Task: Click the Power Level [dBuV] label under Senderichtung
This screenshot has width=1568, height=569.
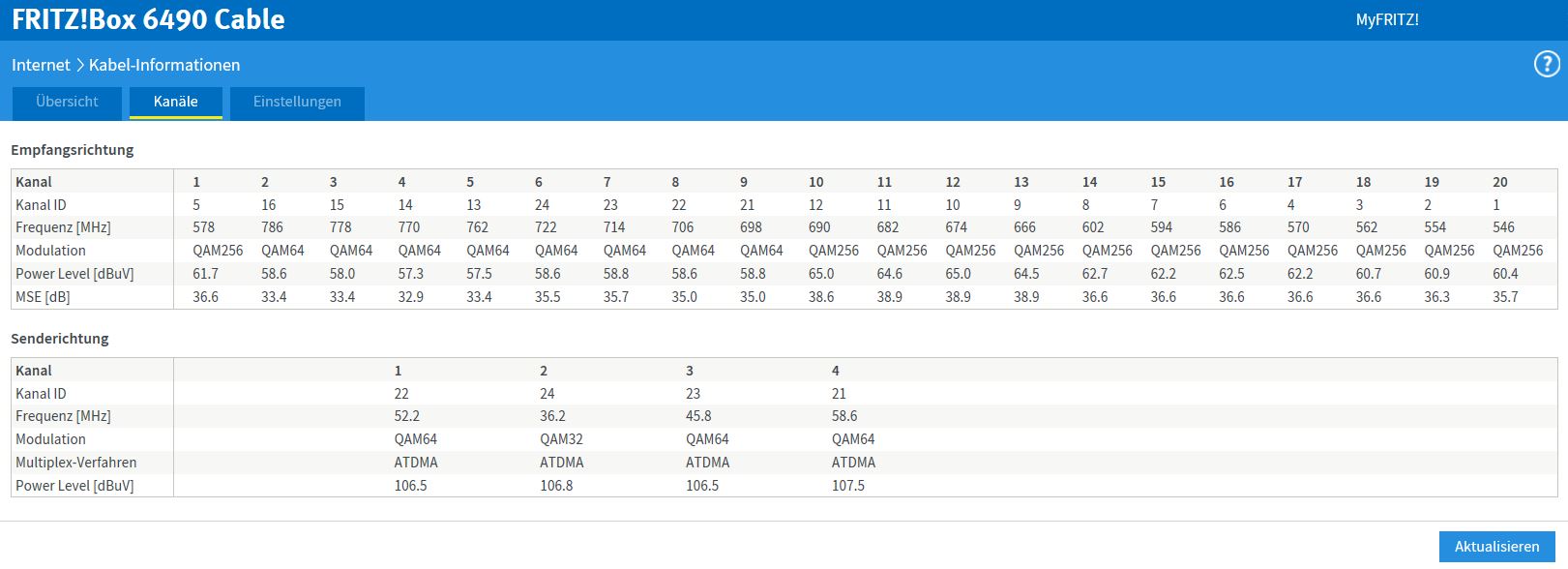Action: point(74,486)
